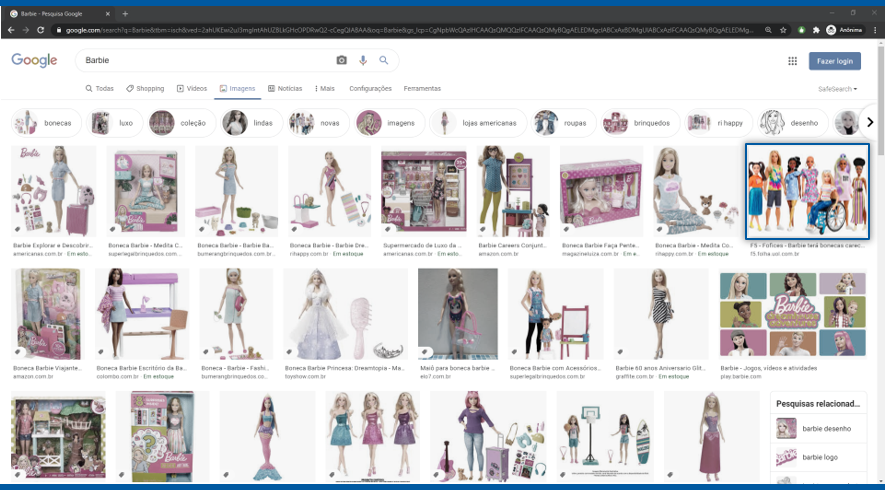Open Boneca Barbie Princesa Dreamtopia image
This screenshot has width=888, height=490.
click(345, 314)
